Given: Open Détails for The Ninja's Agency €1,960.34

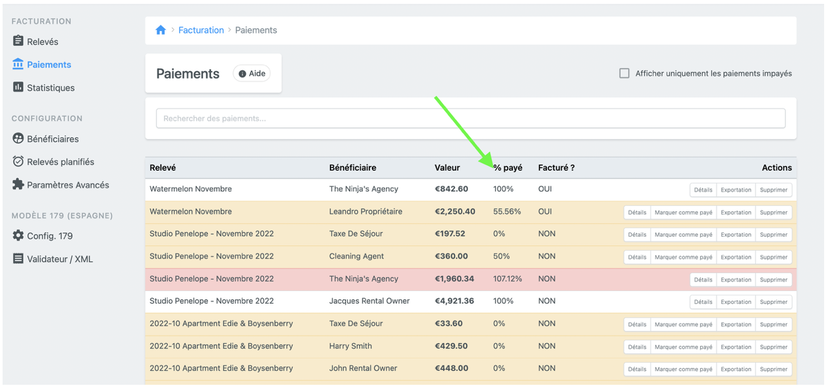Looking at the screenshot, I should pyautogui.click(x=703, y=280).
